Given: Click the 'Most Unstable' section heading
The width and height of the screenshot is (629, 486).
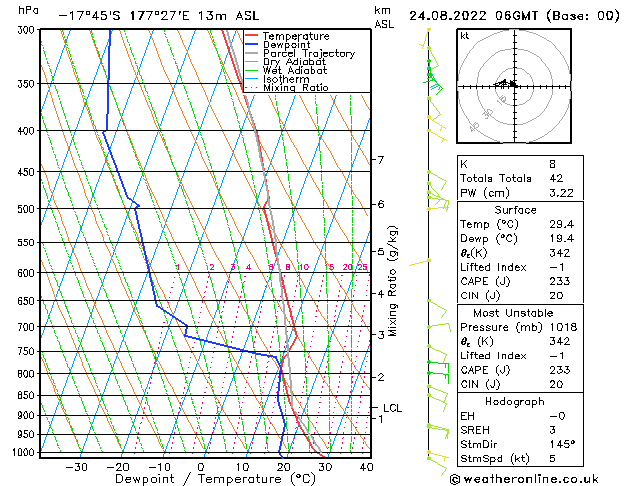Looking at the screenshot, I should [x=513, y=313].
